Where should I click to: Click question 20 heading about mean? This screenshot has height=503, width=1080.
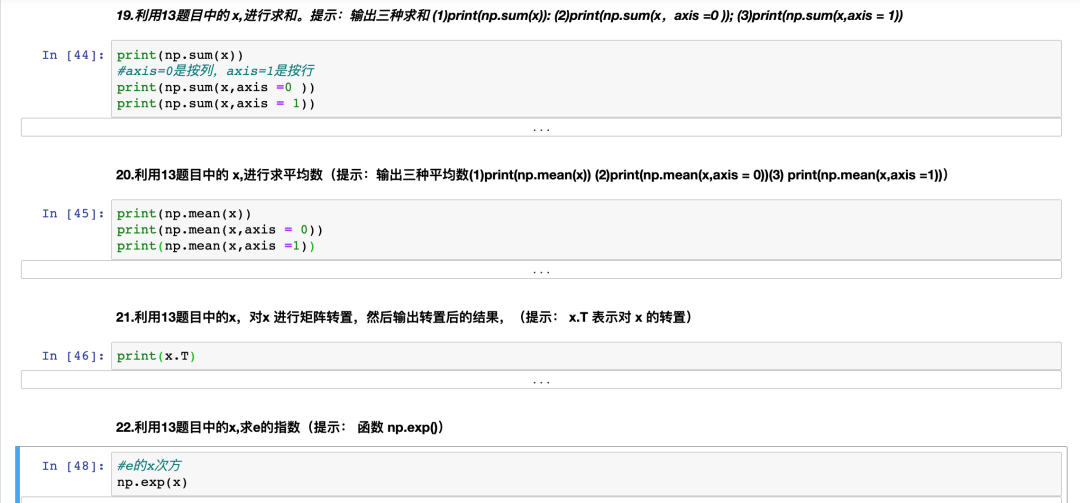(532, 176)
